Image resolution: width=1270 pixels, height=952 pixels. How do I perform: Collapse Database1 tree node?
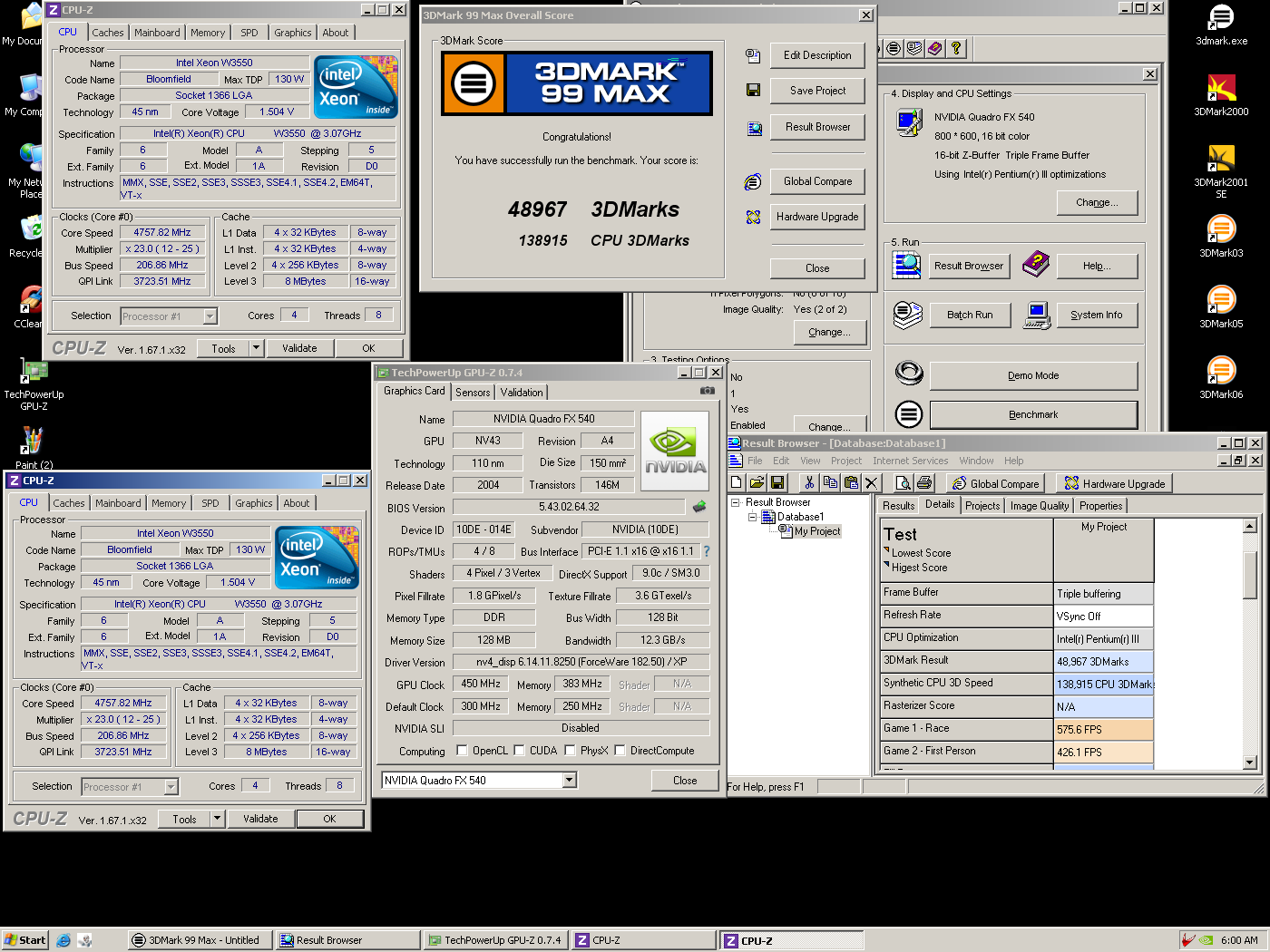point(752,517)
